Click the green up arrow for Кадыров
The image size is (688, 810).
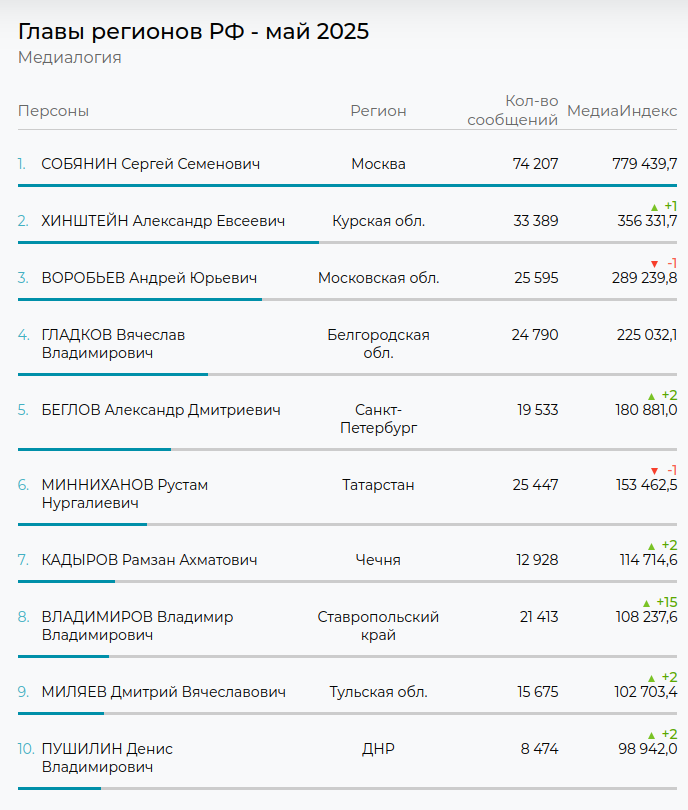(652, 546)
